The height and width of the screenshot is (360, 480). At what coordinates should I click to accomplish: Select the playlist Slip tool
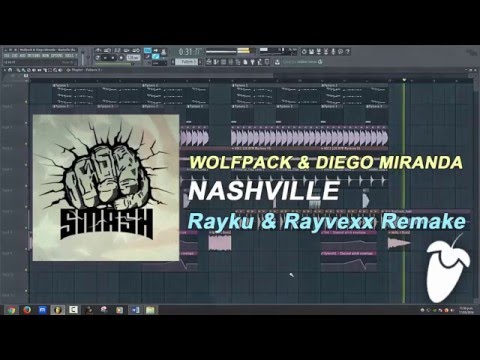tap(39, 70)
